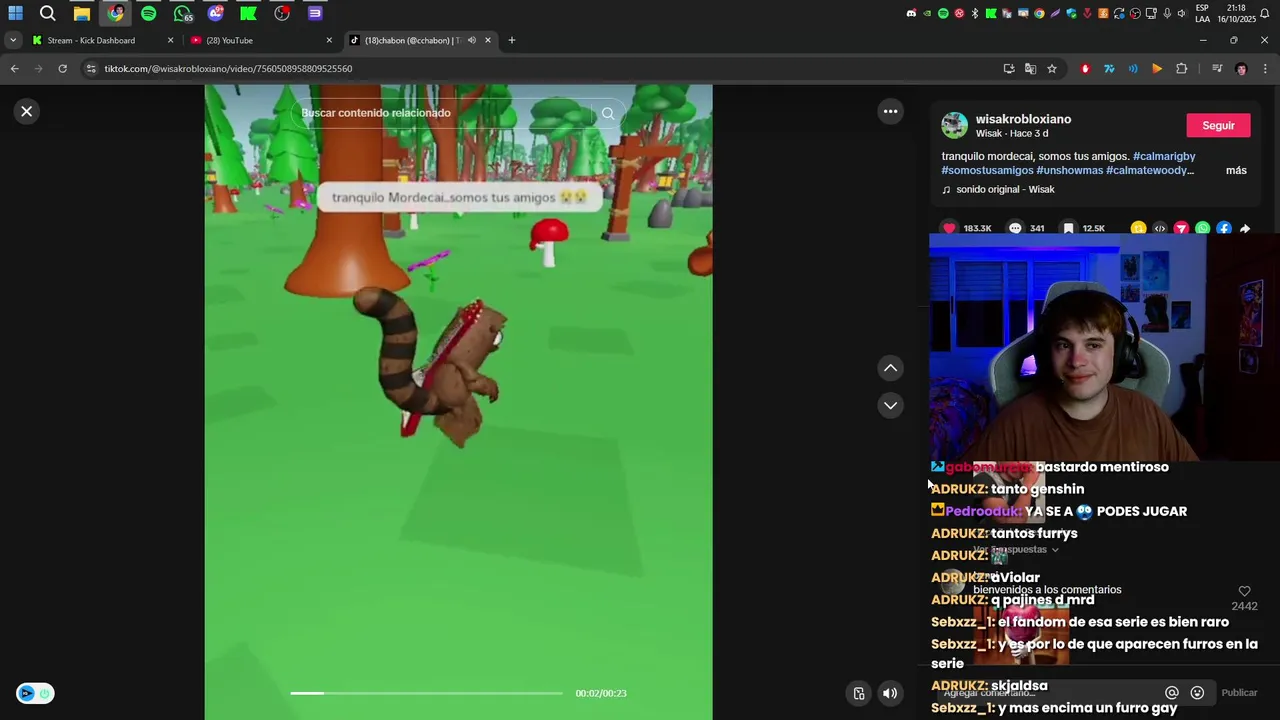
Task: Close the TikTok video viewer
Action: coord(27,111)
